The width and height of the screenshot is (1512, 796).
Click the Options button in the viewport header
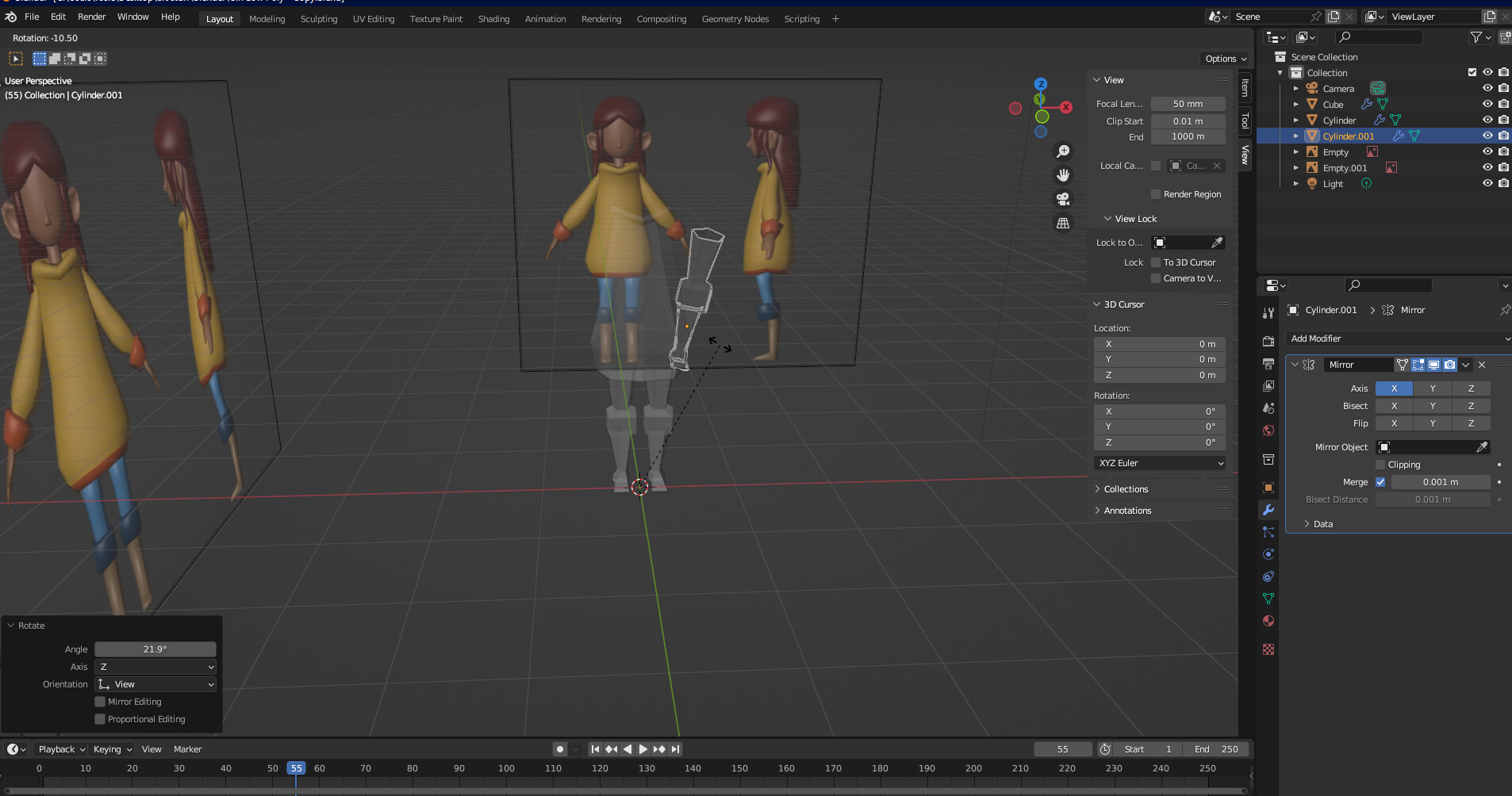click(1224, 58)
